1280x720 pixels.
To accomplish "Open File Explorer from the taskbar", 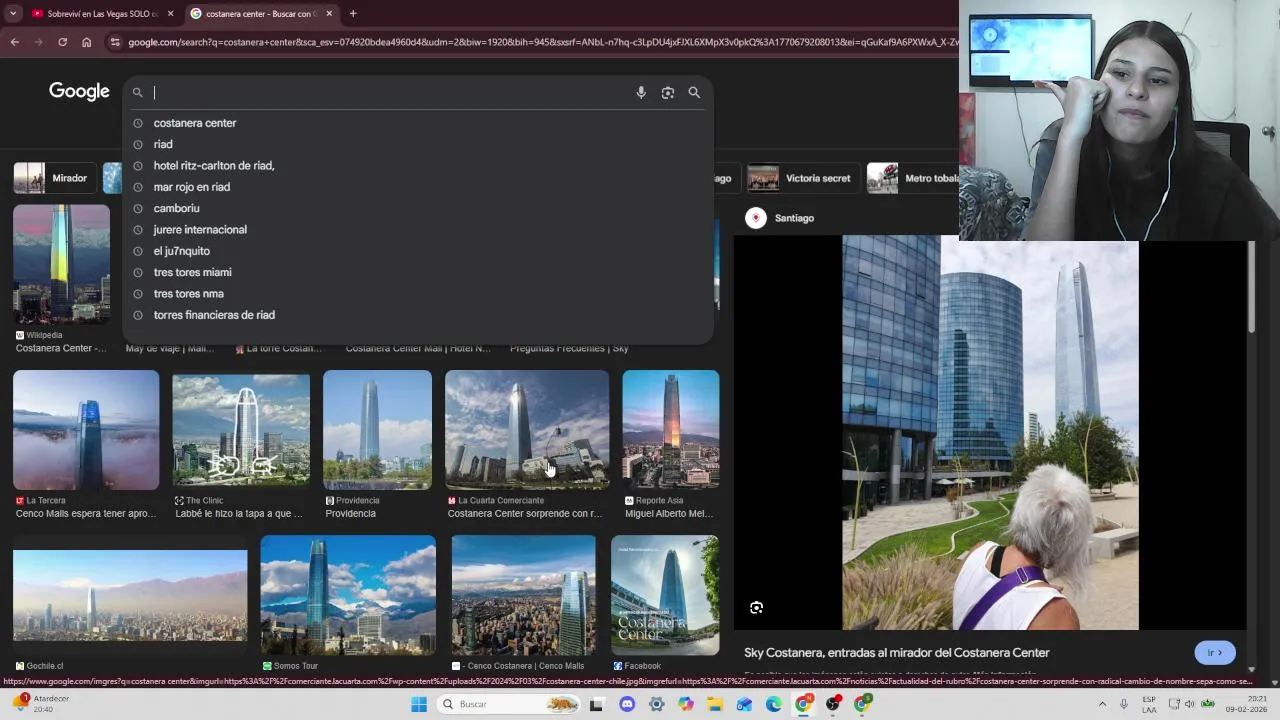I will tap(715, 704).
